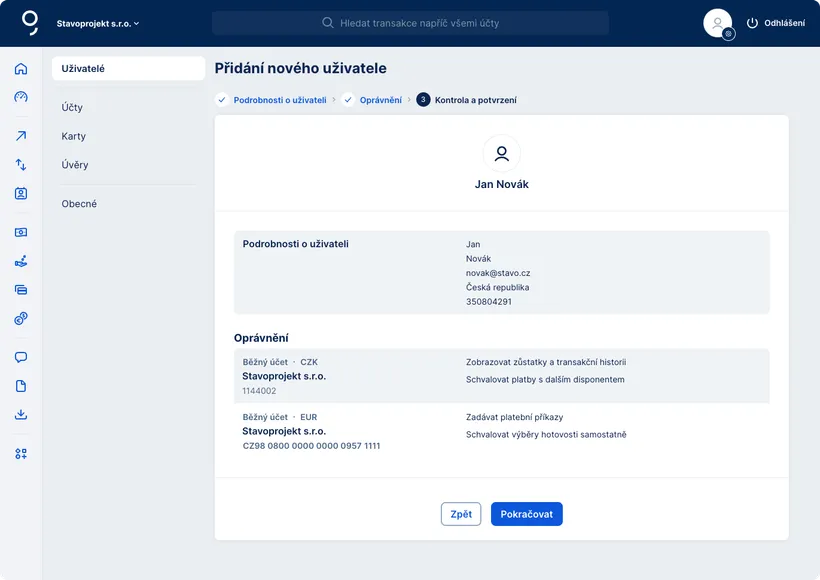Return to Podrobnosti o uživateli step
Image resolution: width=820 pixels, height=580 pixels.
coord(279,100)
